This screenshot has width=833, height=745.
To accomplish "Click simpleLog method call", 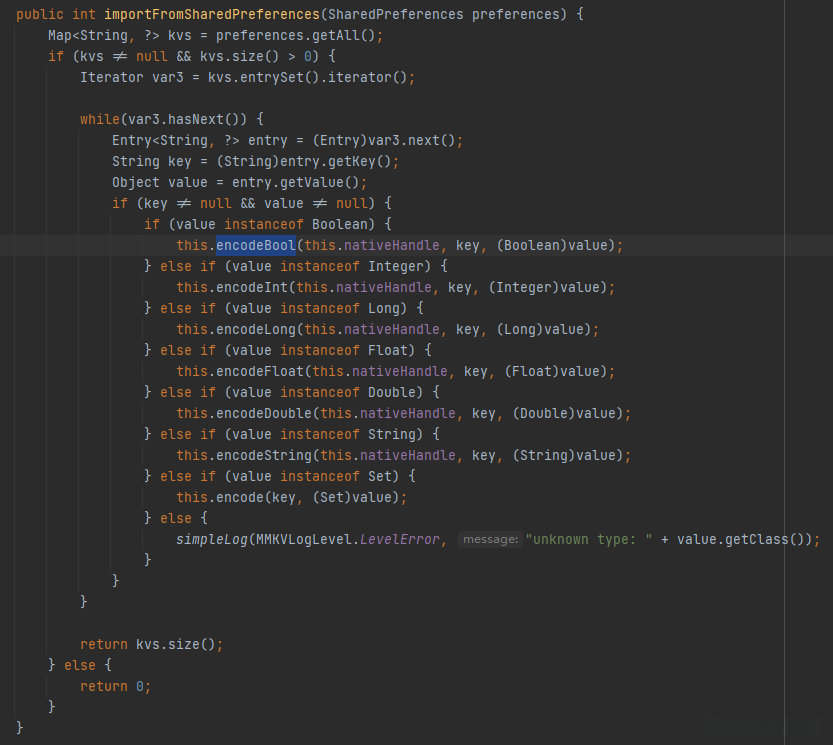I will tap(212, 539).
